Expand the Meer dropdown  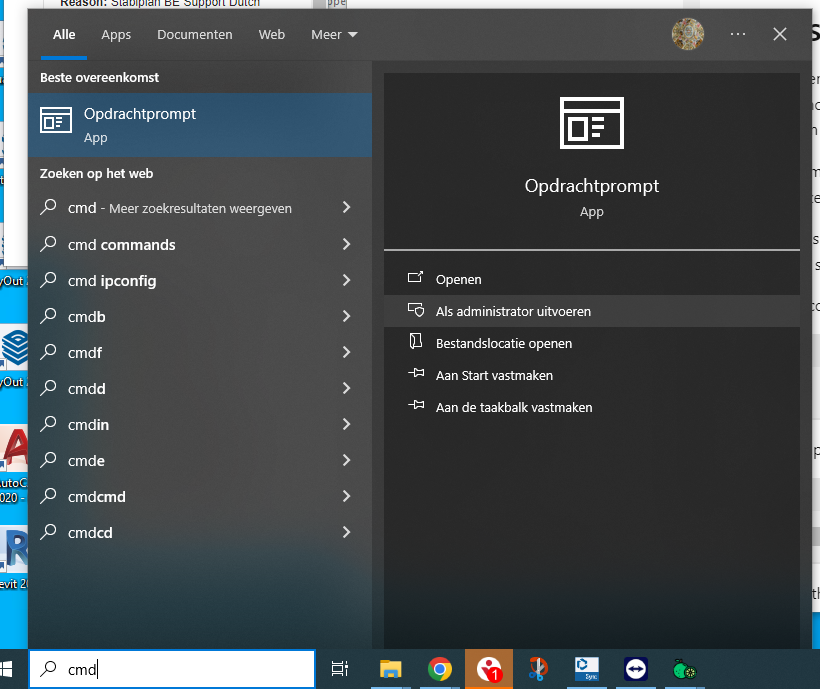[334, 35]
